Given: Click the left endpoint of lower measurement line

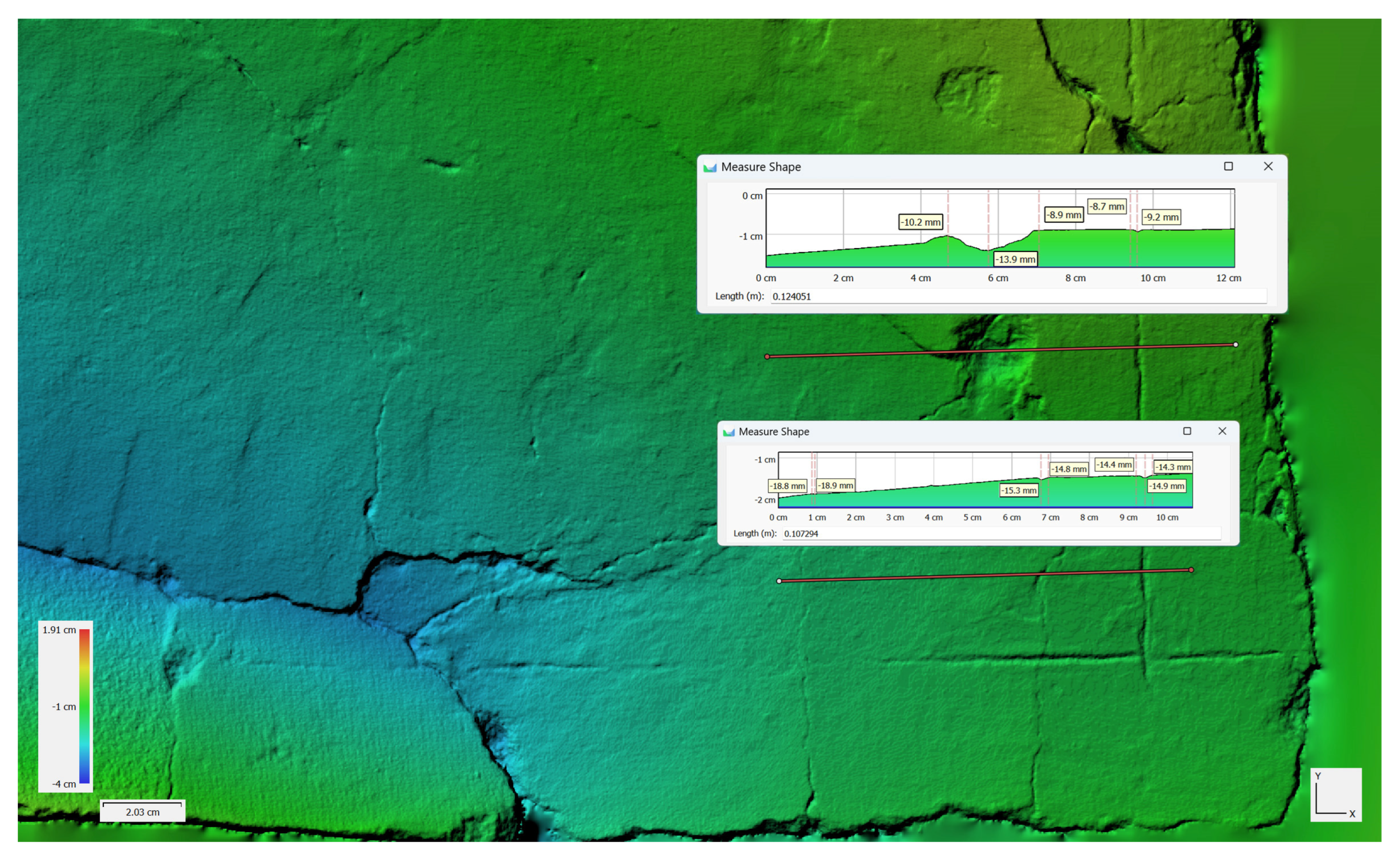Looking at the screenshot, I should click(x=779, y=581).
